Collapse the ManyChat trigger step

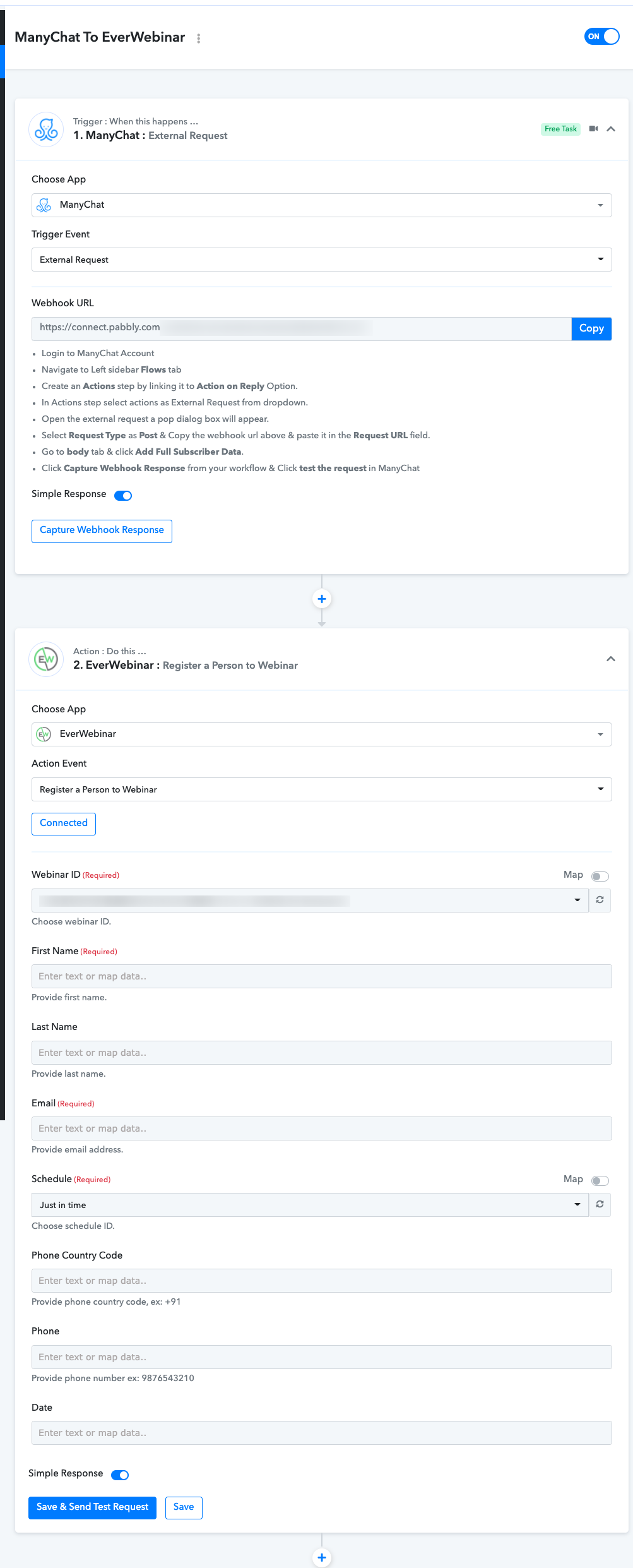click(x=611, y=129)
